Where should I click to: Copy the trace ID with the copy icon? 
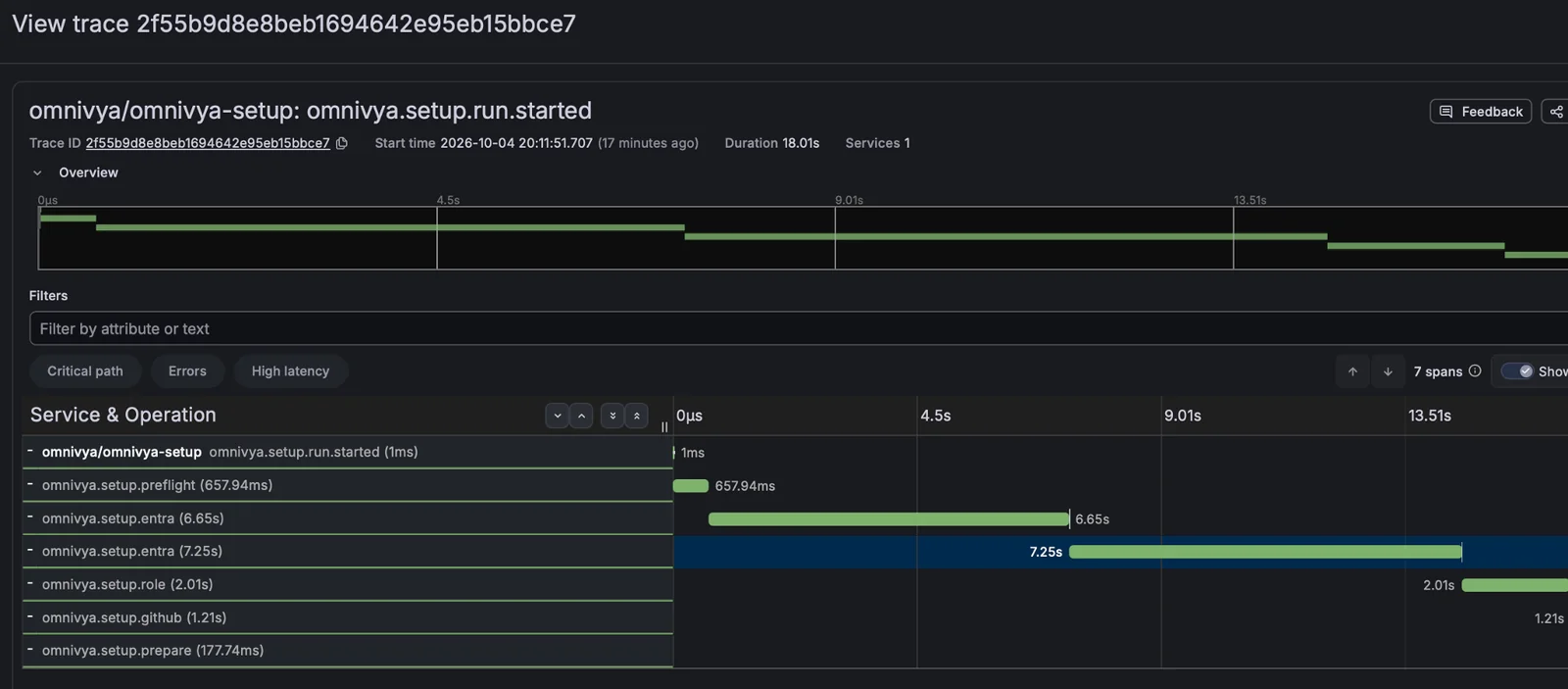click(x=342, y=143)
